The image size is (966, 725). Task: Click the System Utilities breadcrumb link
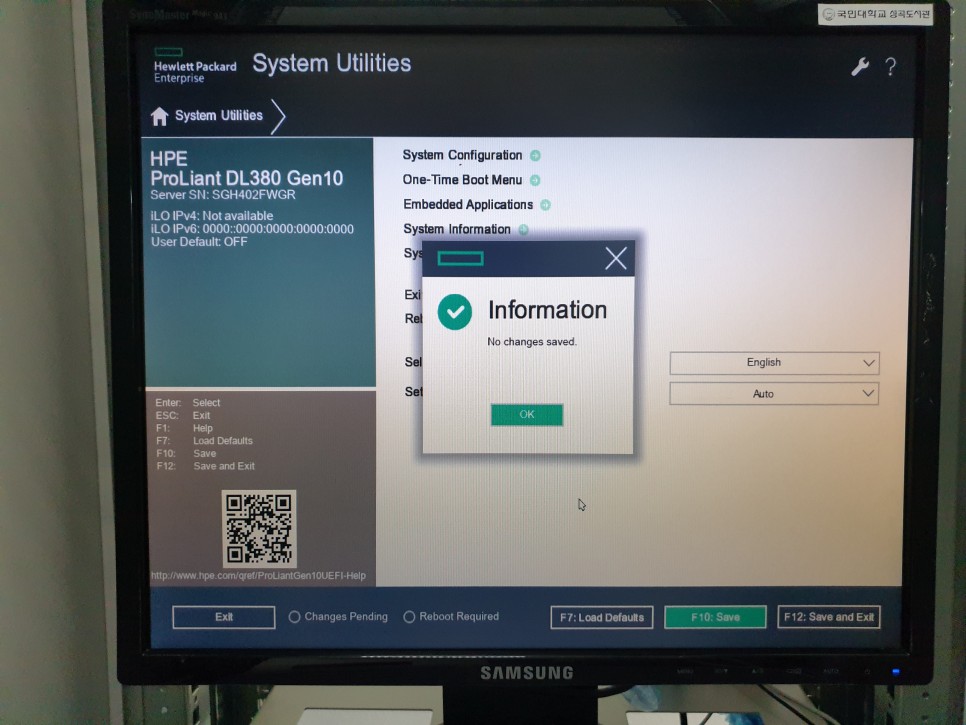tap(219, 116)
